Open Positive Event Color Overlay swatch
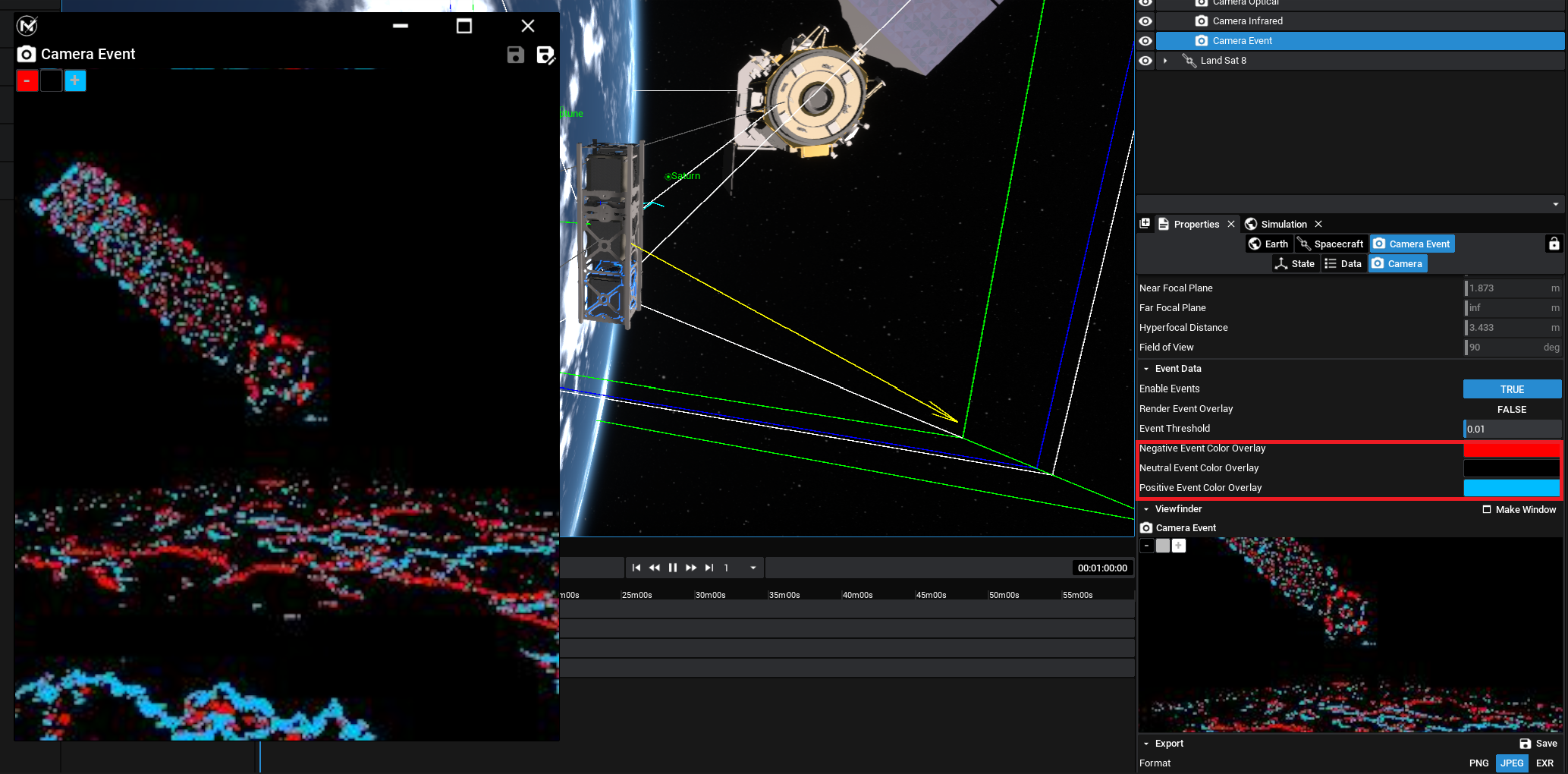This screenshot has width=1568, height=774. pyautogui.click(x=1511, y=488)
